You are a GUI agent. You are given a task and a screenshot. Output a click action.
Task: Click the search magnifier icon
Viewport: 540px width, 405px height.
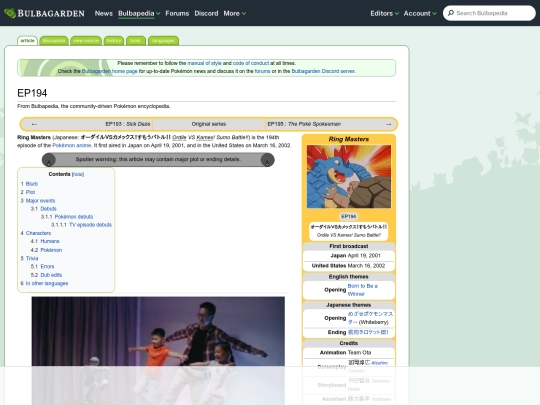(450, 13)
